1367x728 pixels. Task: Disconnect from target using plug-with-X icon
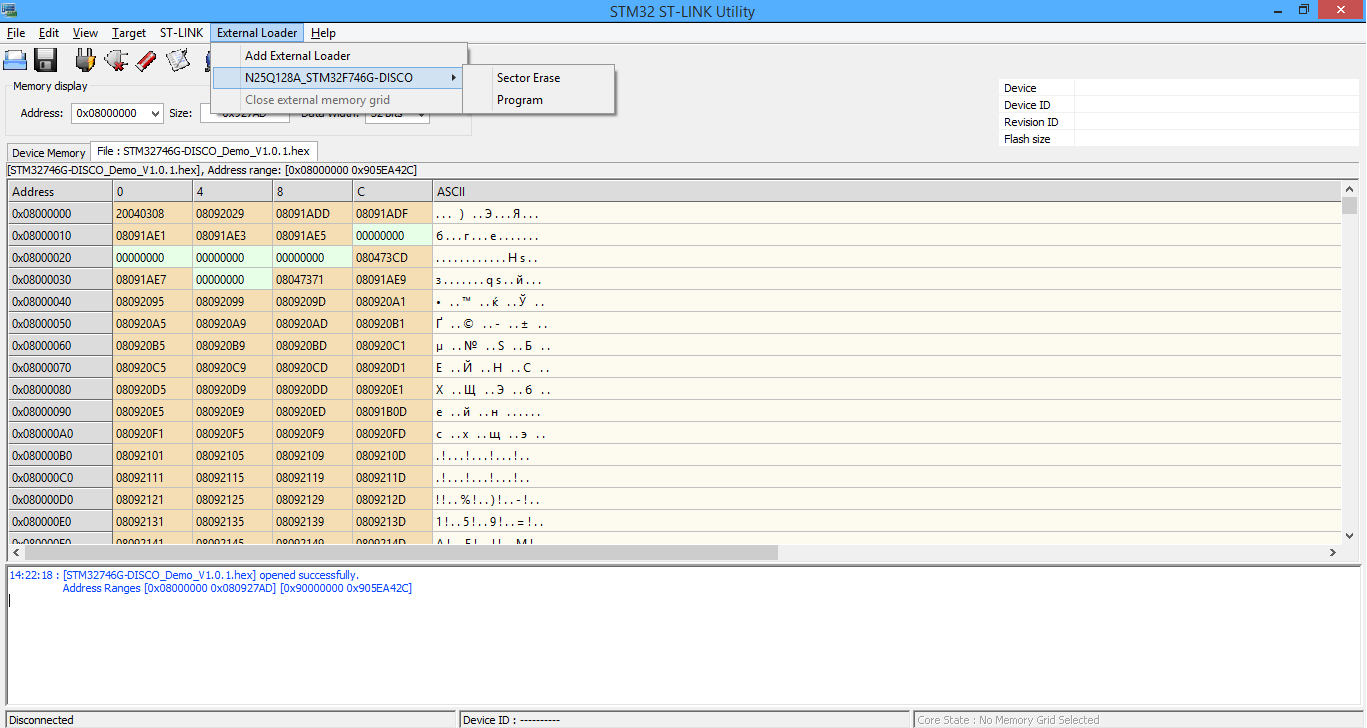(116, 59)
